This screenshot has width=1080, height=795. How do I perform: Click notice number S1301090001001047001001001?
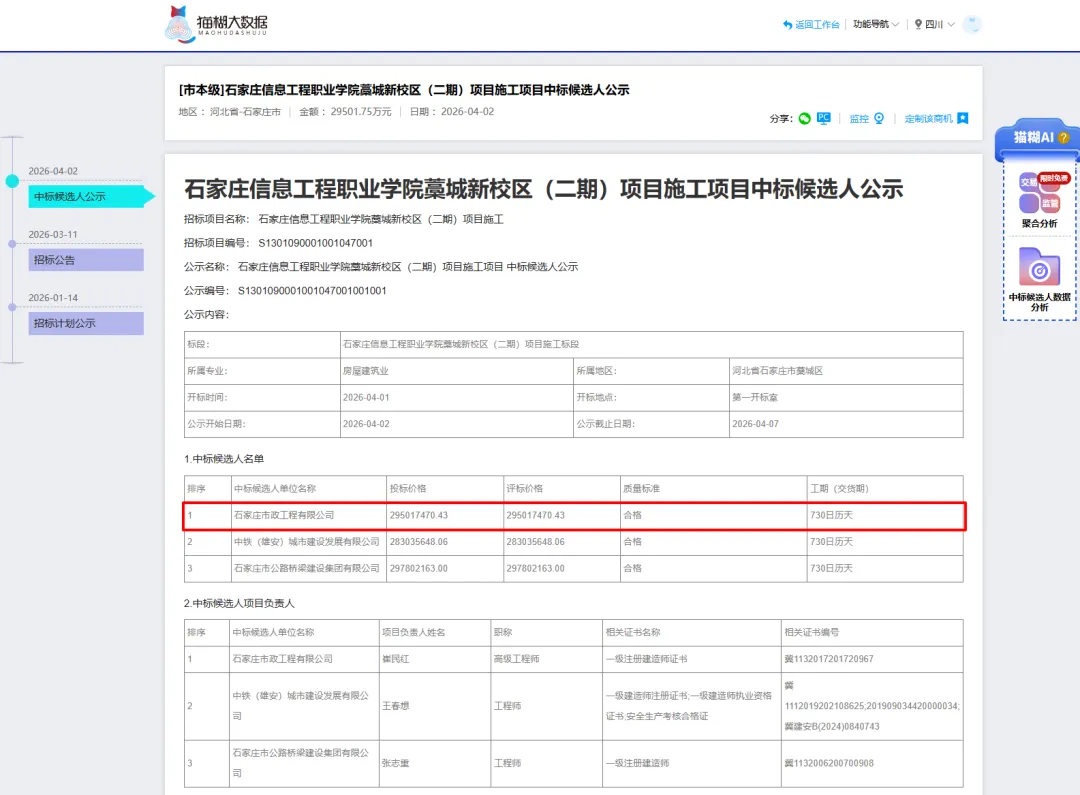(x=312, y=291)
